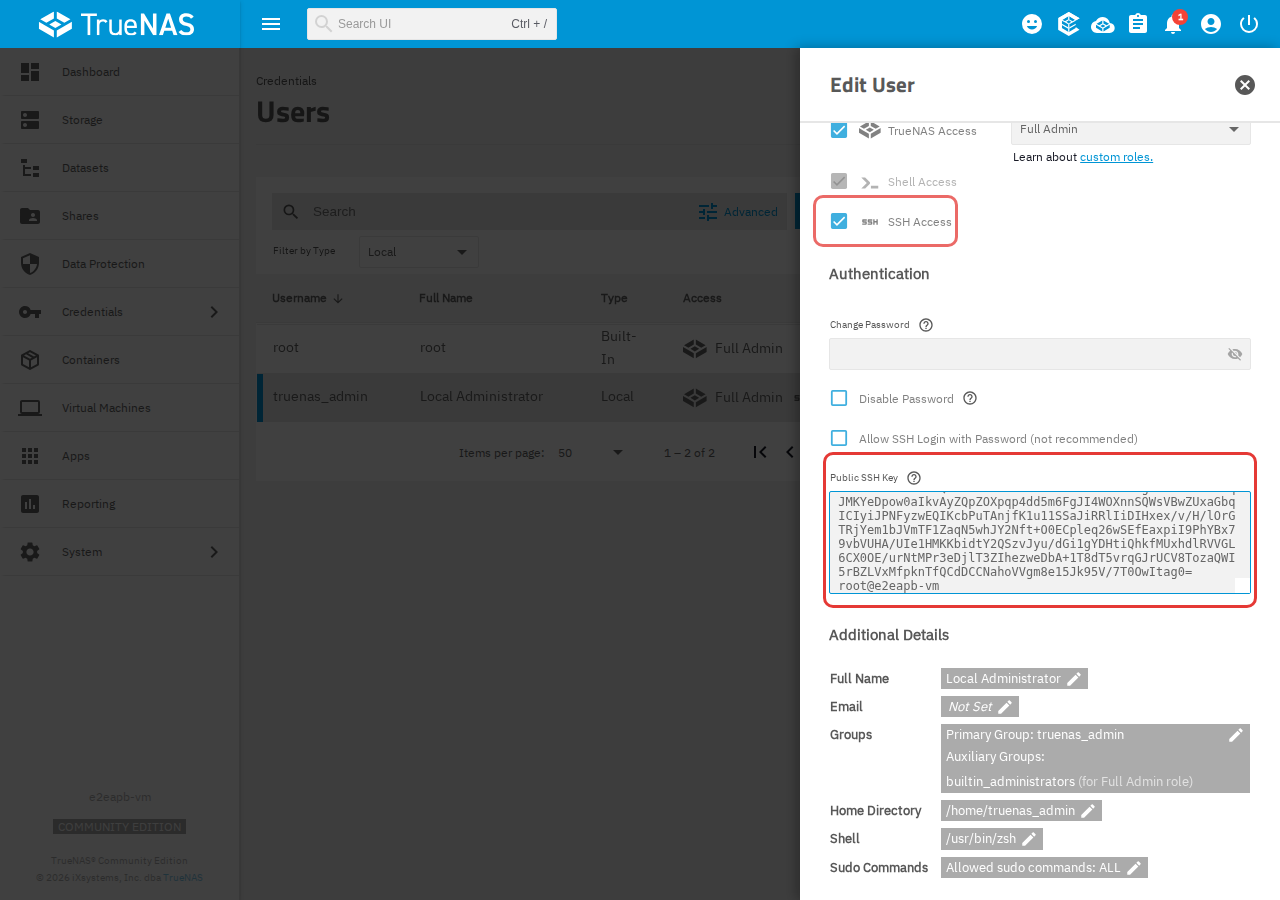This screenshot has height=900, width=1280.
Task: Toggle the hamburger sidebar menu icon
Action: coord(270,24)
